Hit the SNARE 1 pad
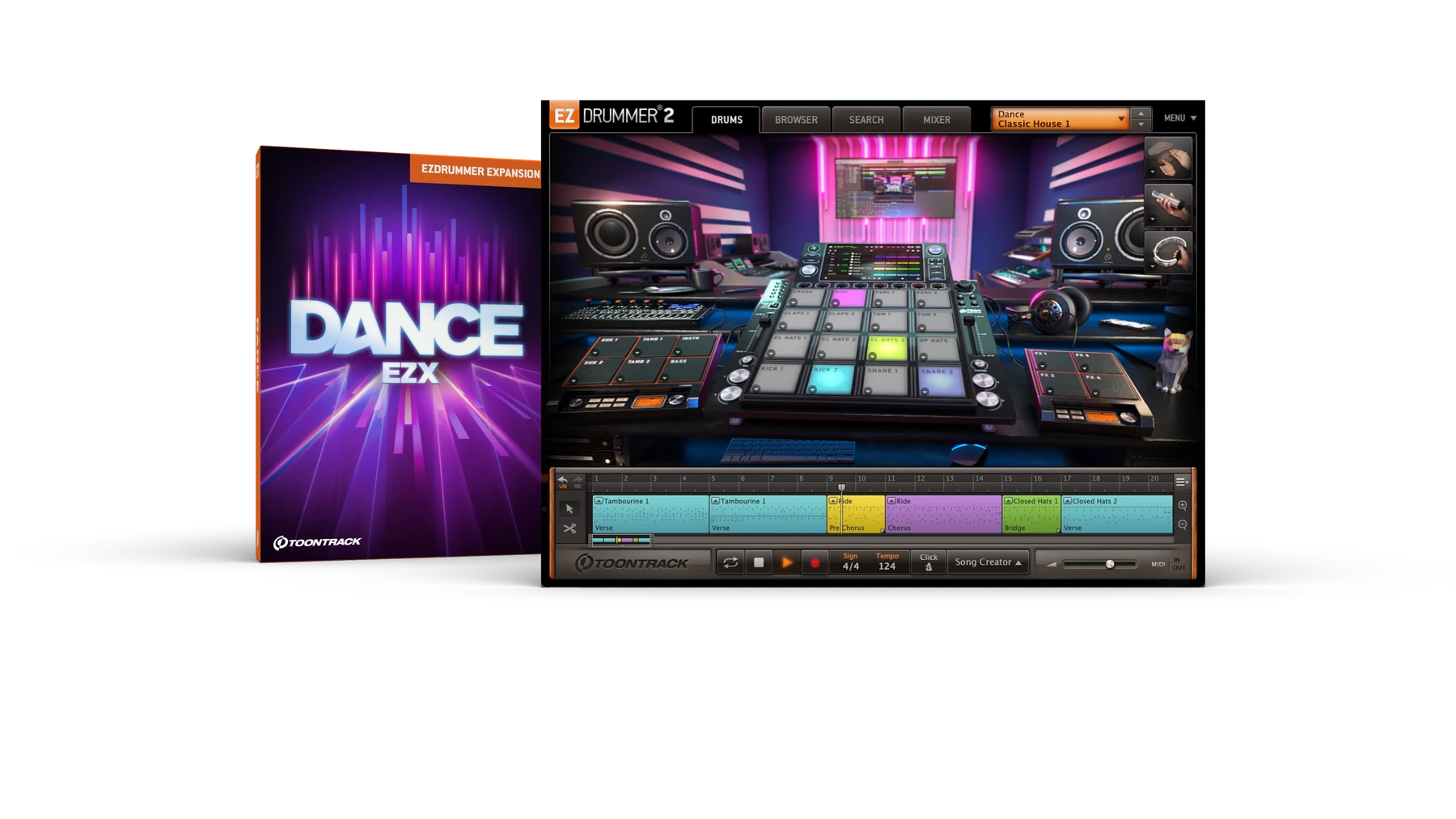The image size is (1456, 819). [x=886, y=380]
